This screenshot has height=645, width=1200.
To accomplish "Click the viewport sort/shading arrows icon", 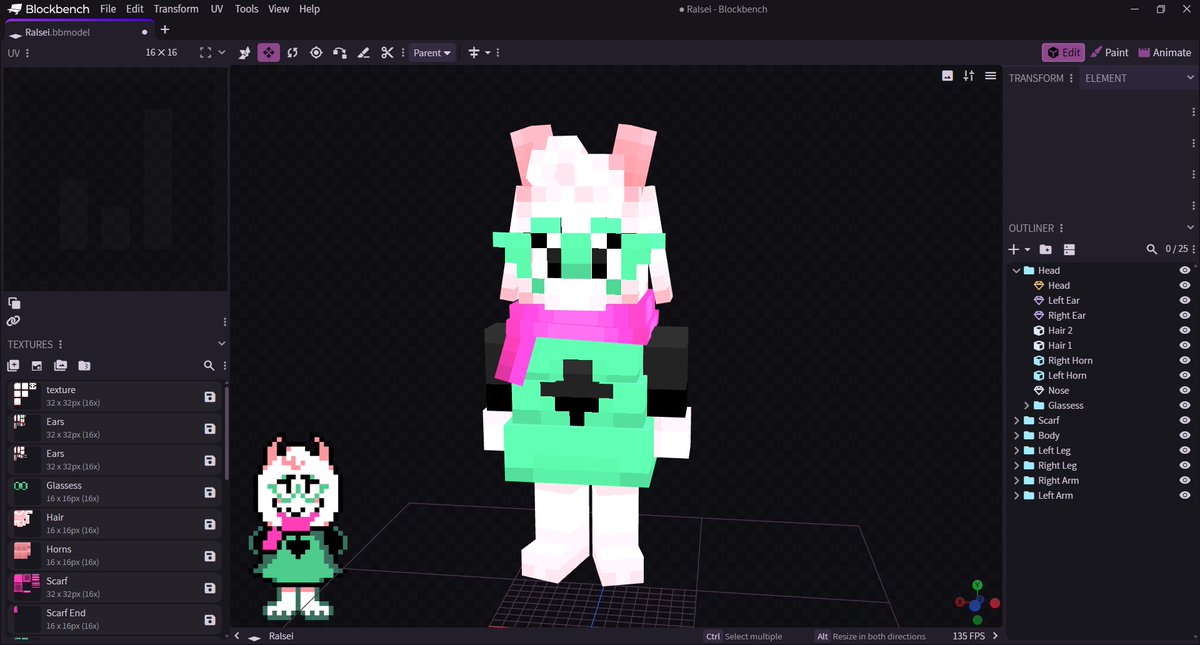I will click(969, 76).
